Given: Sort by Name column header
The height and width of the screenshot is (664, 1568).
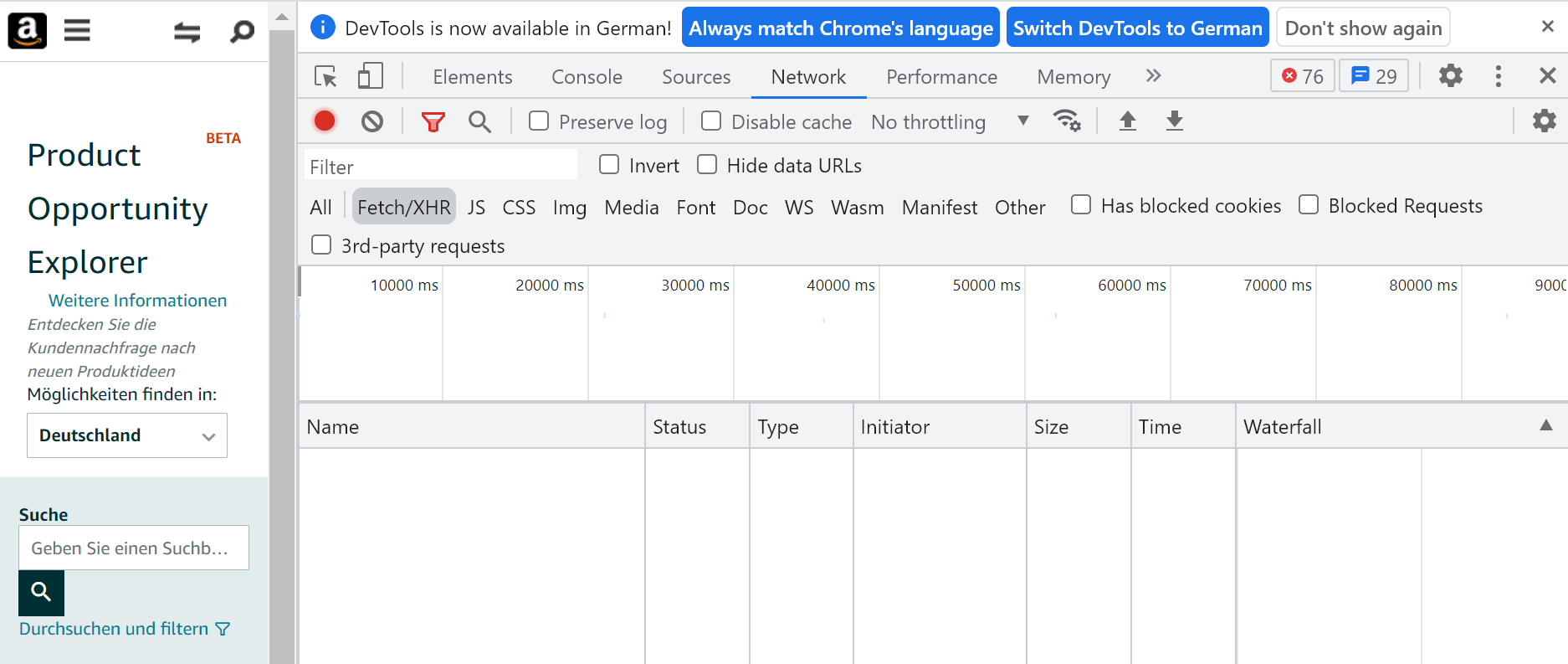Looking at the screenshot, I should (x=472, y=426).
